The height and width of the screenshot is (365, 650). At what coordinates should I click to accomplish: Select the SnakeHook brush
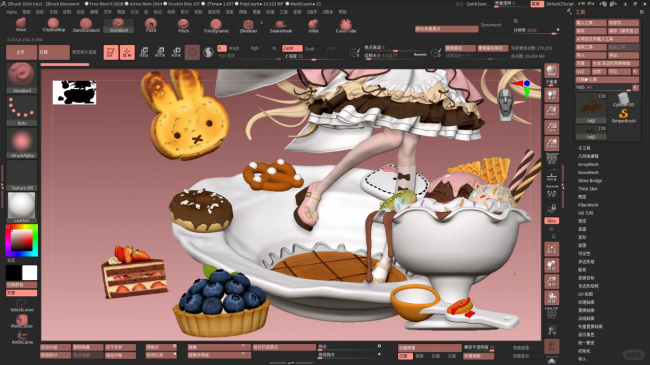(x=281, y=26)
